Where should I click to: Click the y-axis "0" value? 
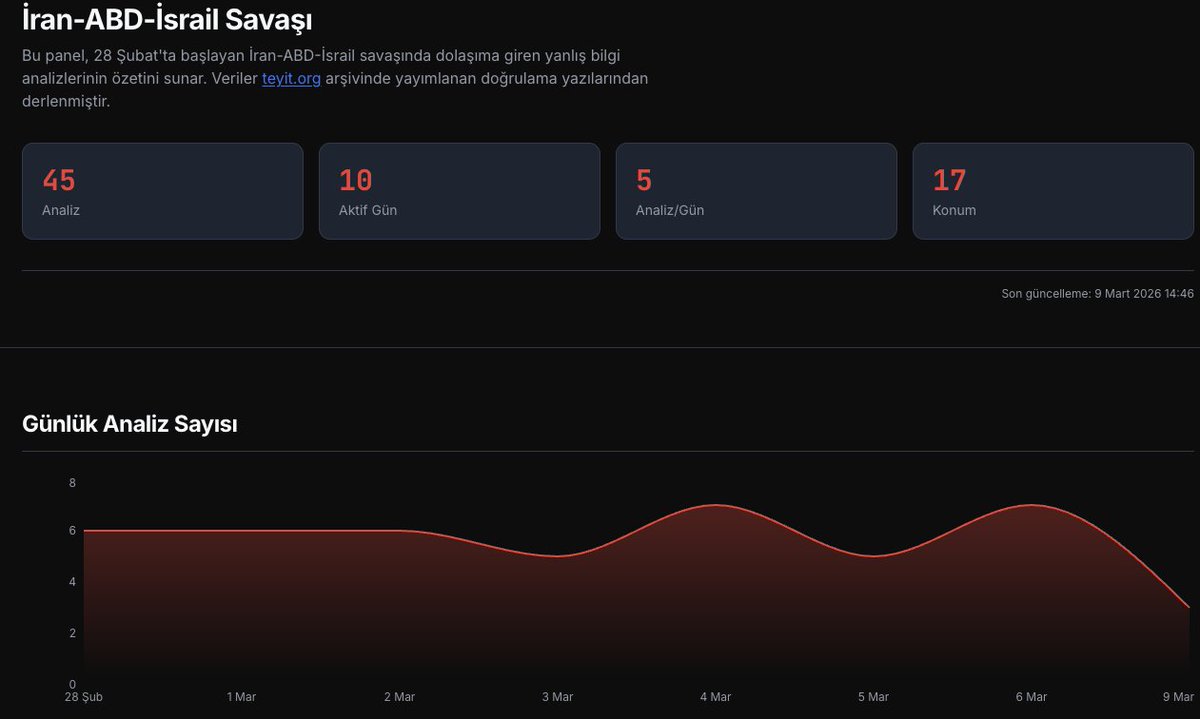(71, 686)
